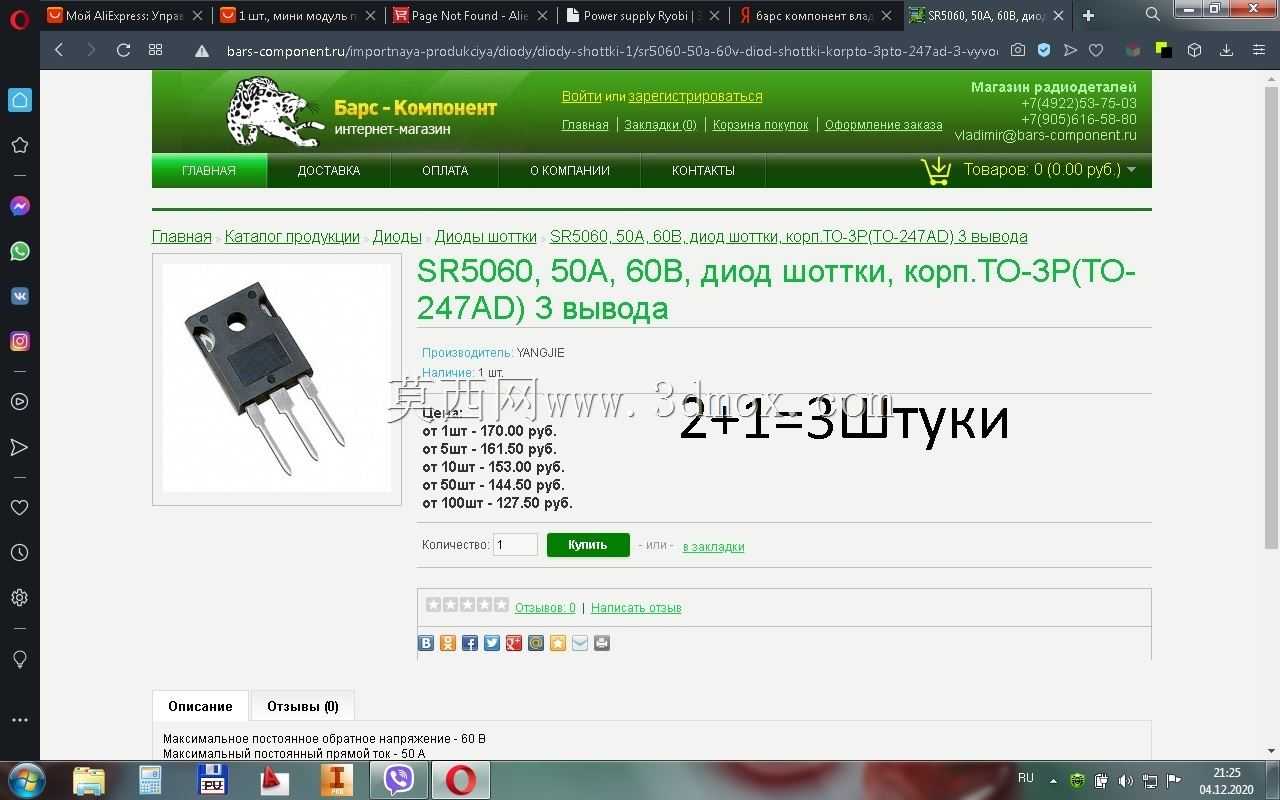Go back to the previous page
Screen dimensions: 1280x800
(59, 50)
